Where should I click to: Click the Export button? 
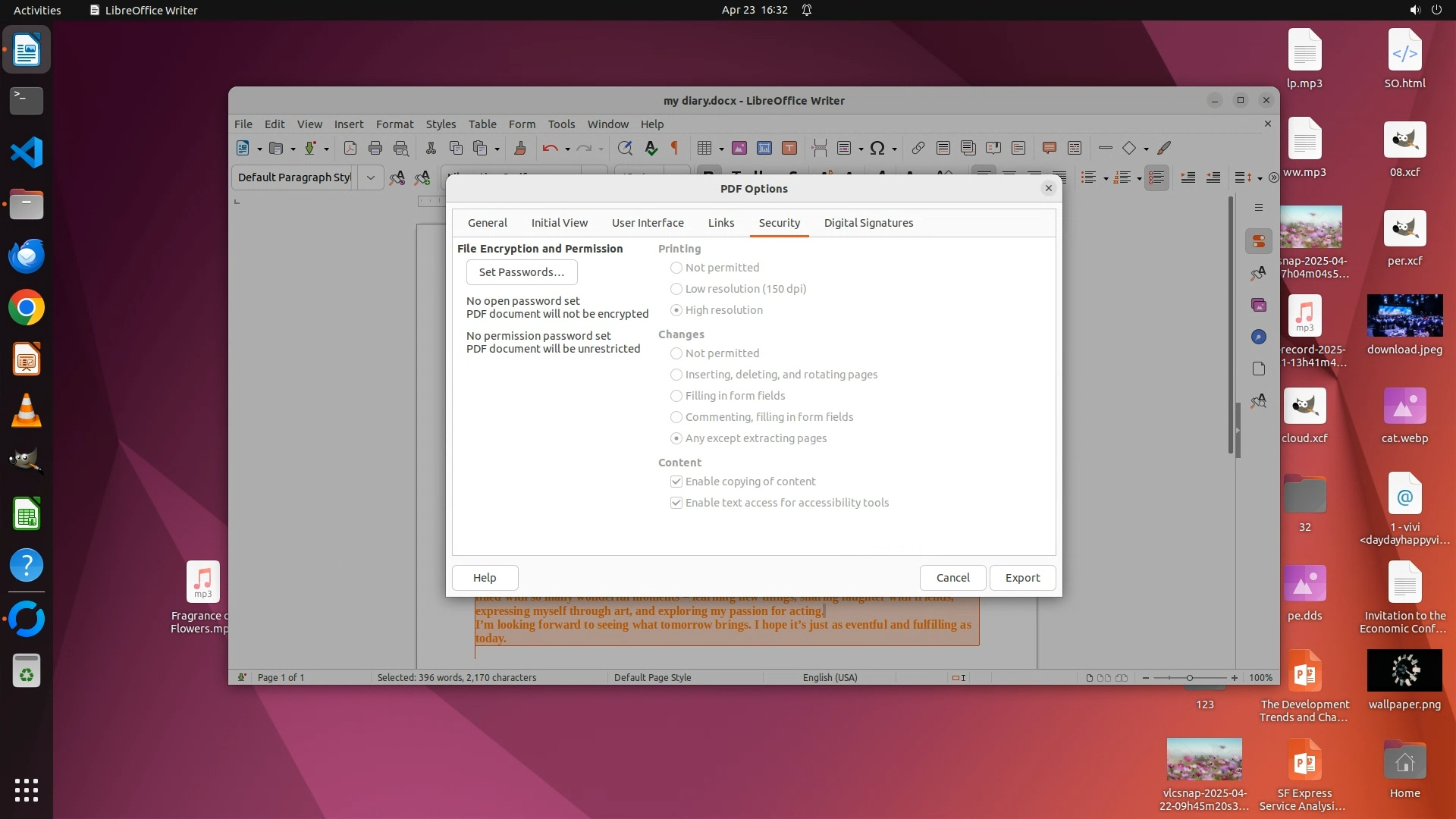point(1022,578)
